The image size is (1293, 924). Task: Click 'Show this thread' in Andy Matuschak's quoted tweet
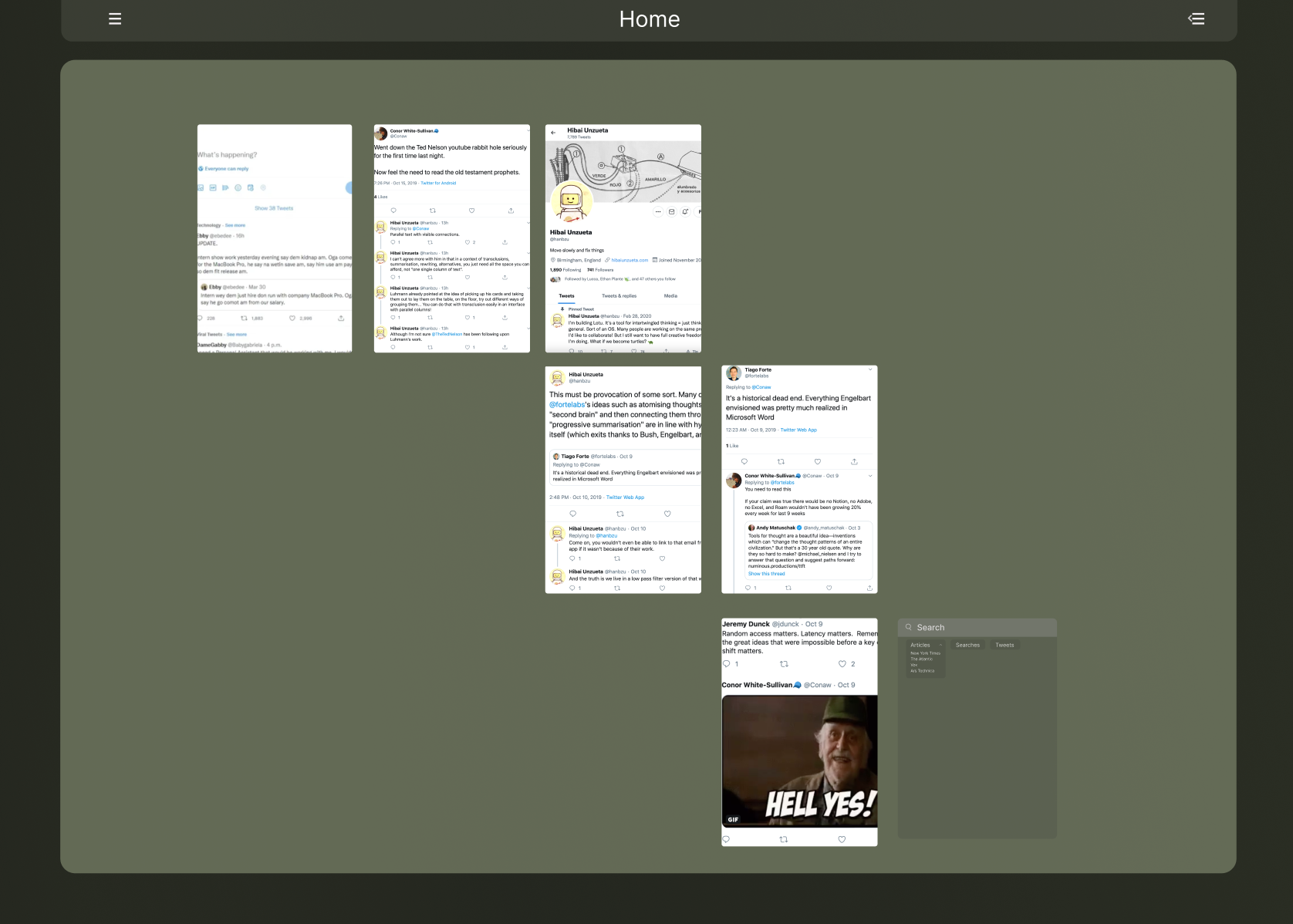(x=766, y=574)
